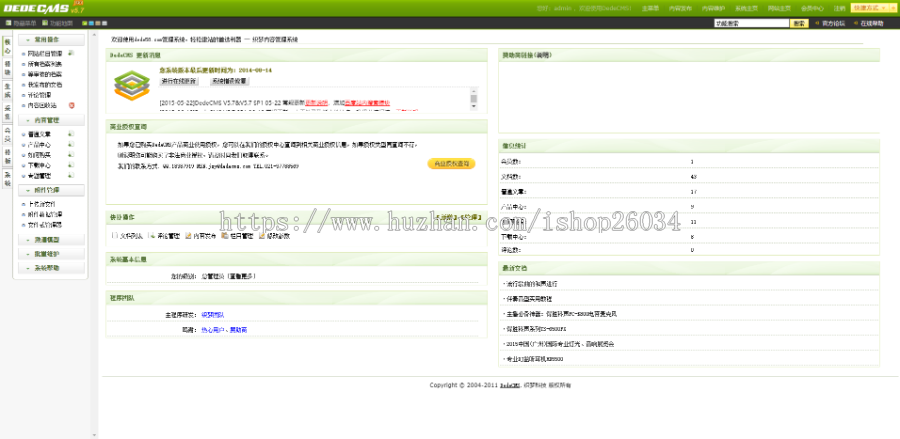
Task: Choose the blue skin color square
Action: [91, 24]
